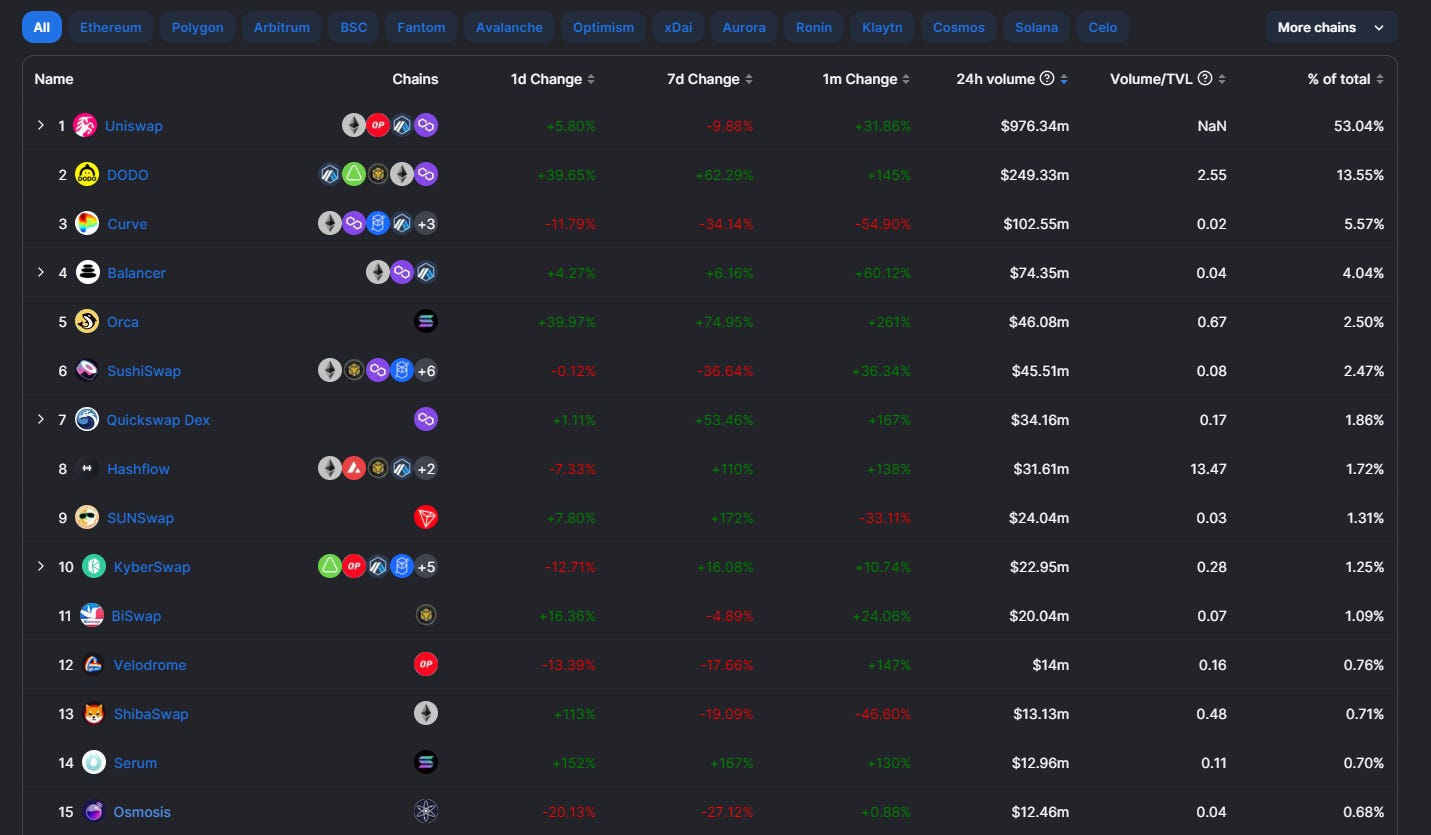
Task: Click the Optimism chain icon in Uniswap's row
Action: coord(378,125)
